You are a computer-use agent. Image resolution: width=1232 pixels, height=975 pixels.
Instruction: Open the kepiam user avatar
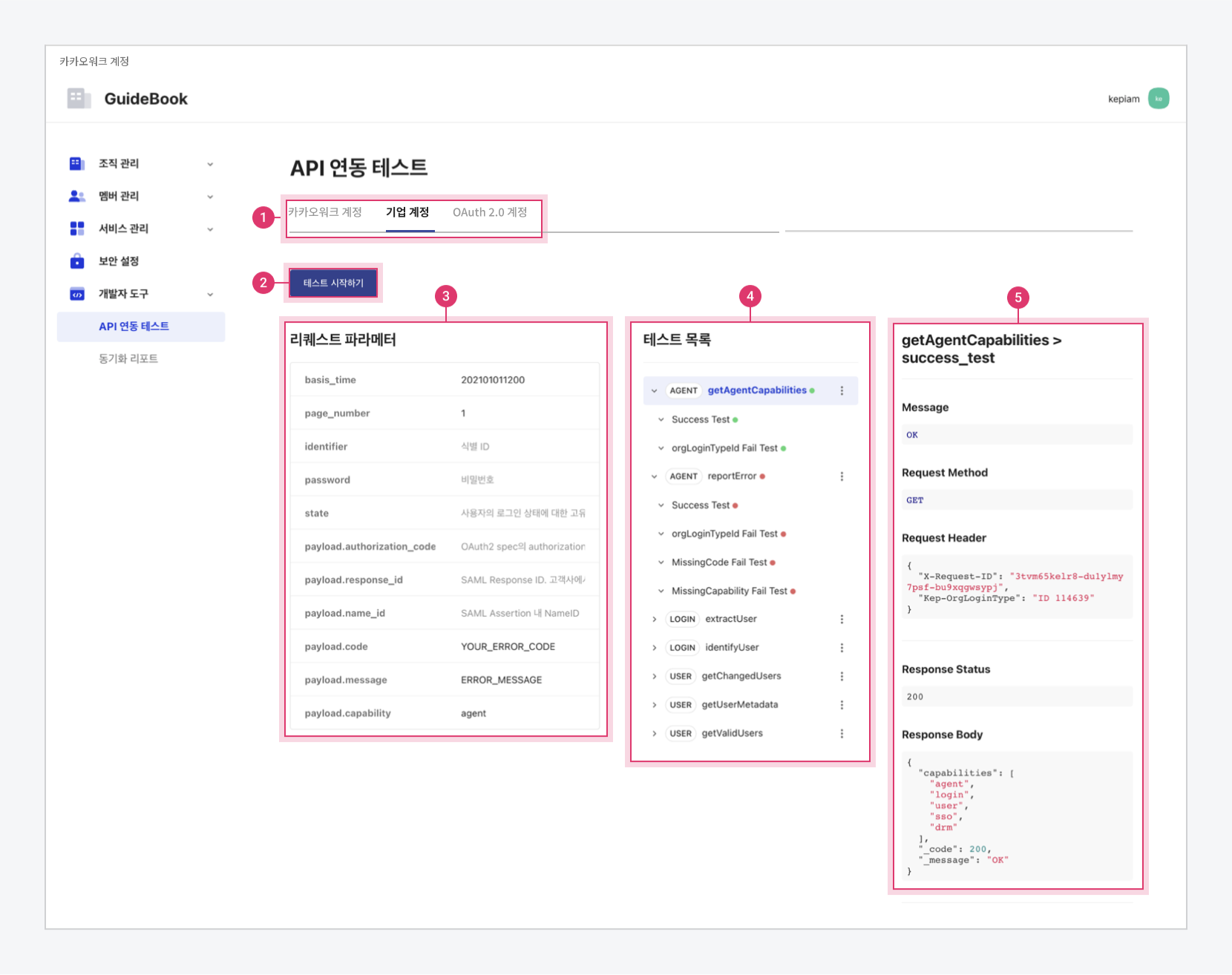[1159, 99]
